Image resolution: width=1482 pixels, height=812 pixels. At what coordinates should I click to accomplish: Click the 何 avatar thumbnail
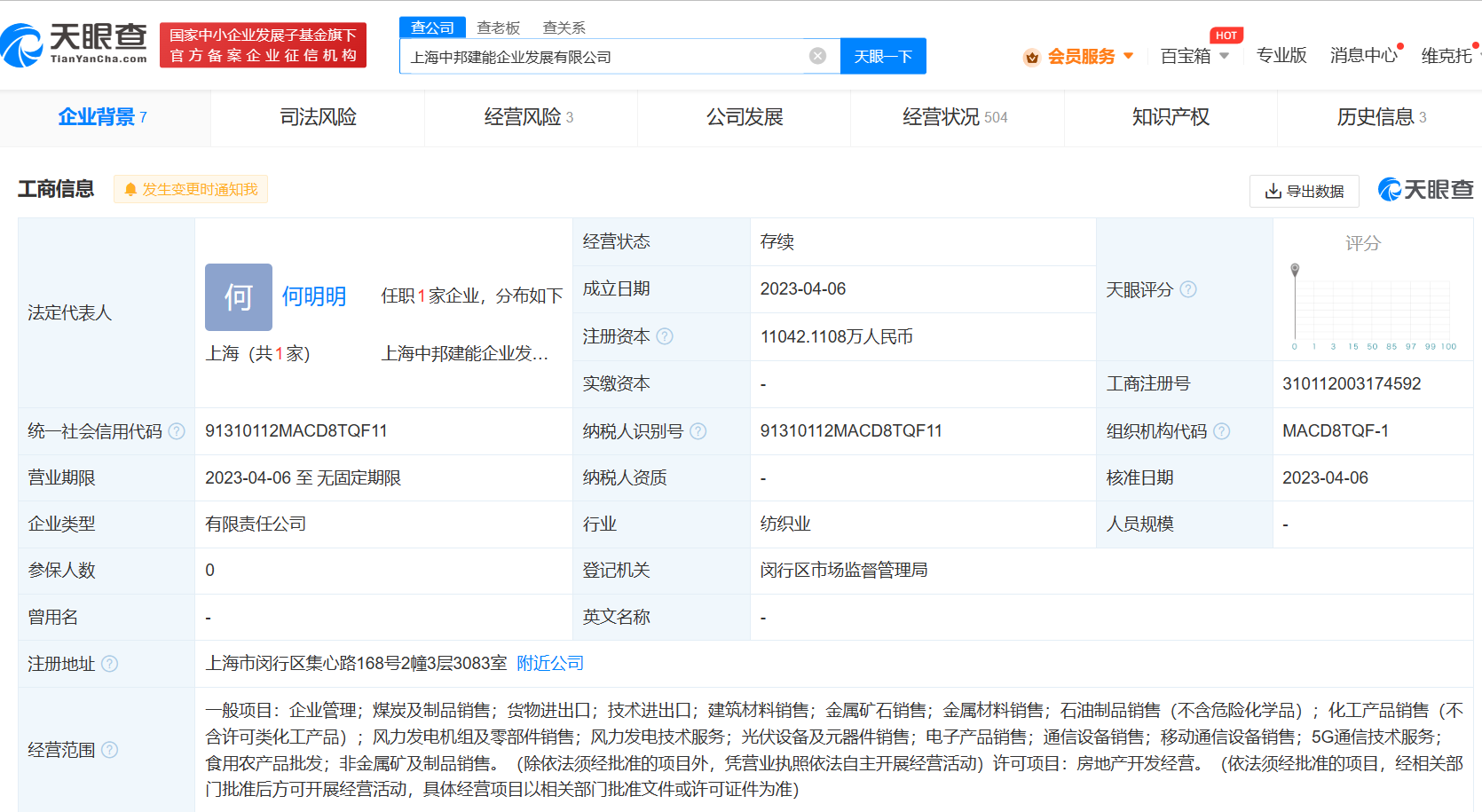(x=239, y=297)
